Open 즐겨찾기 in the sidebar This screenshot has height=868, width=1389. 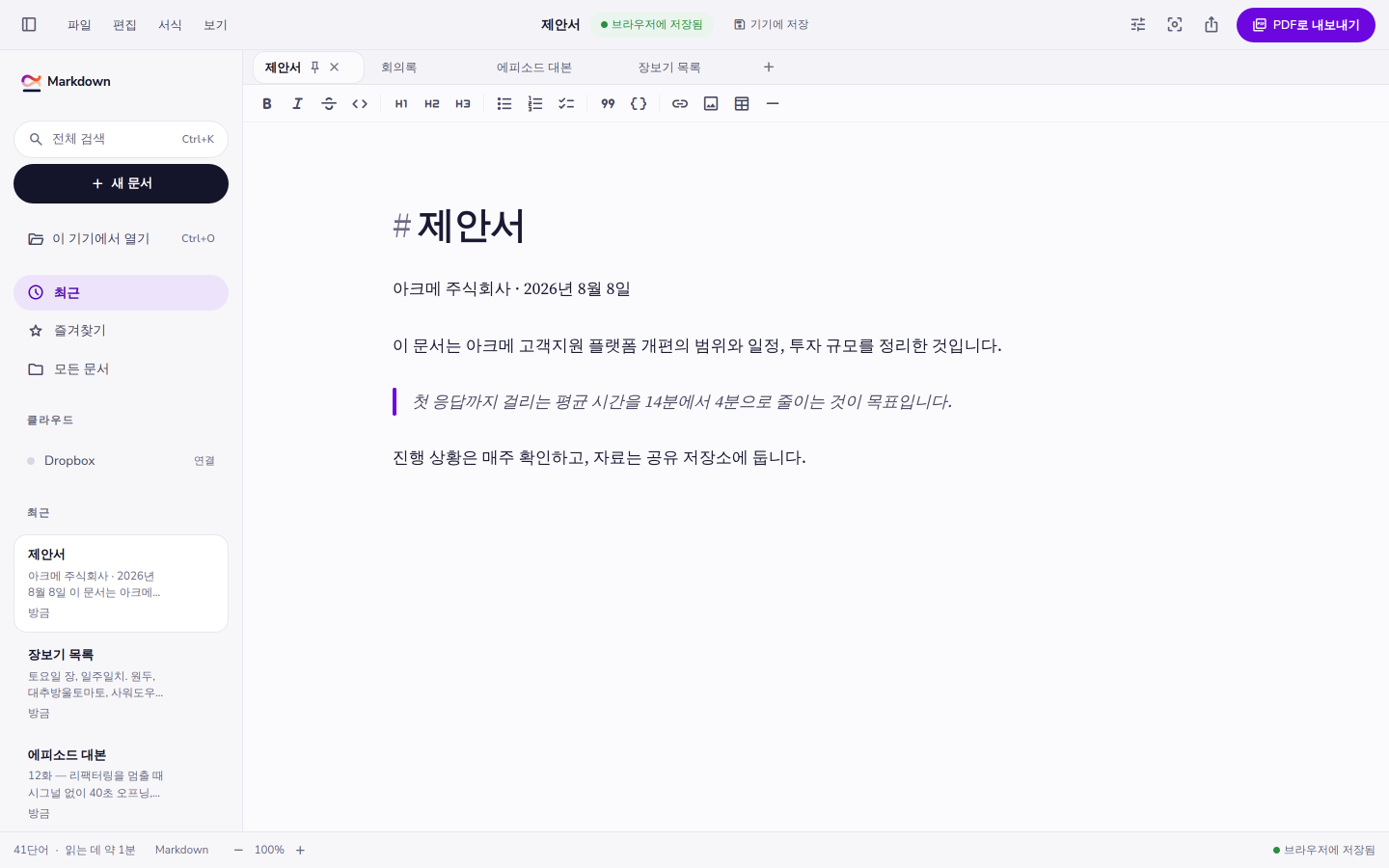[x=121, y=331]
